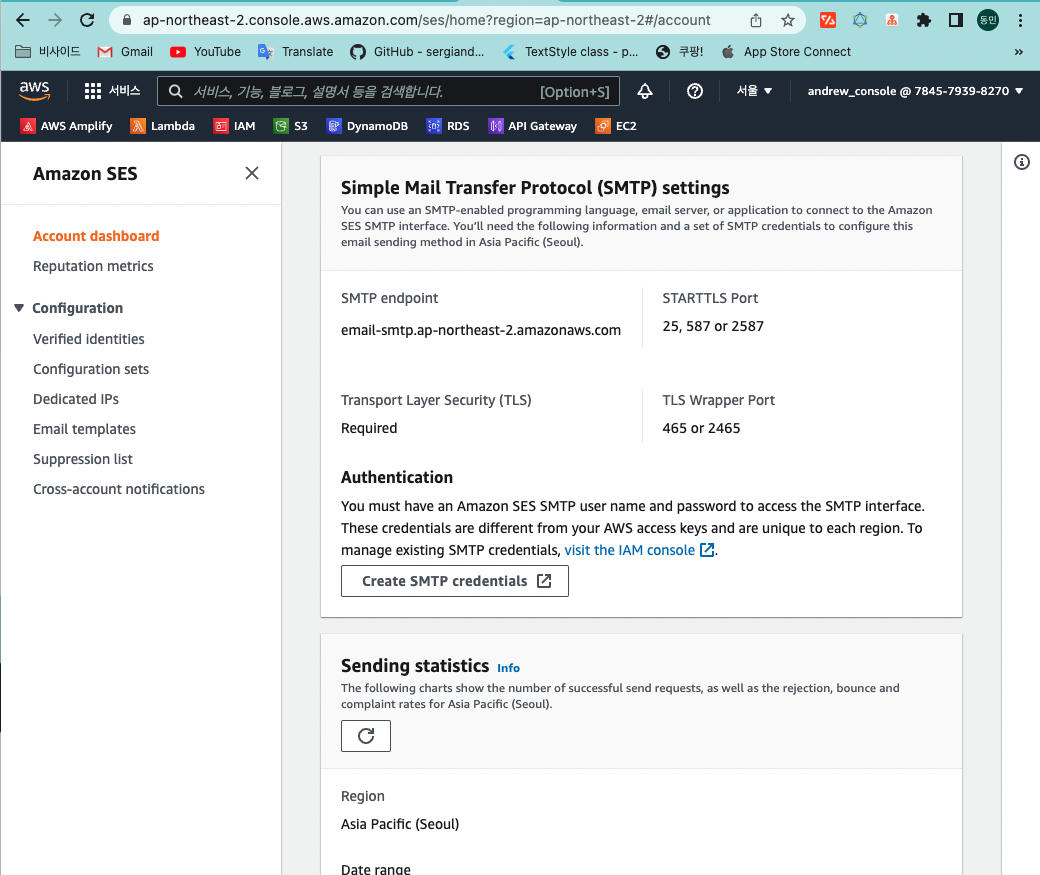This screenshot has width=1040, height=875.
Task: Open Configuration sets in the sidebar
Action: click(91, 369)
